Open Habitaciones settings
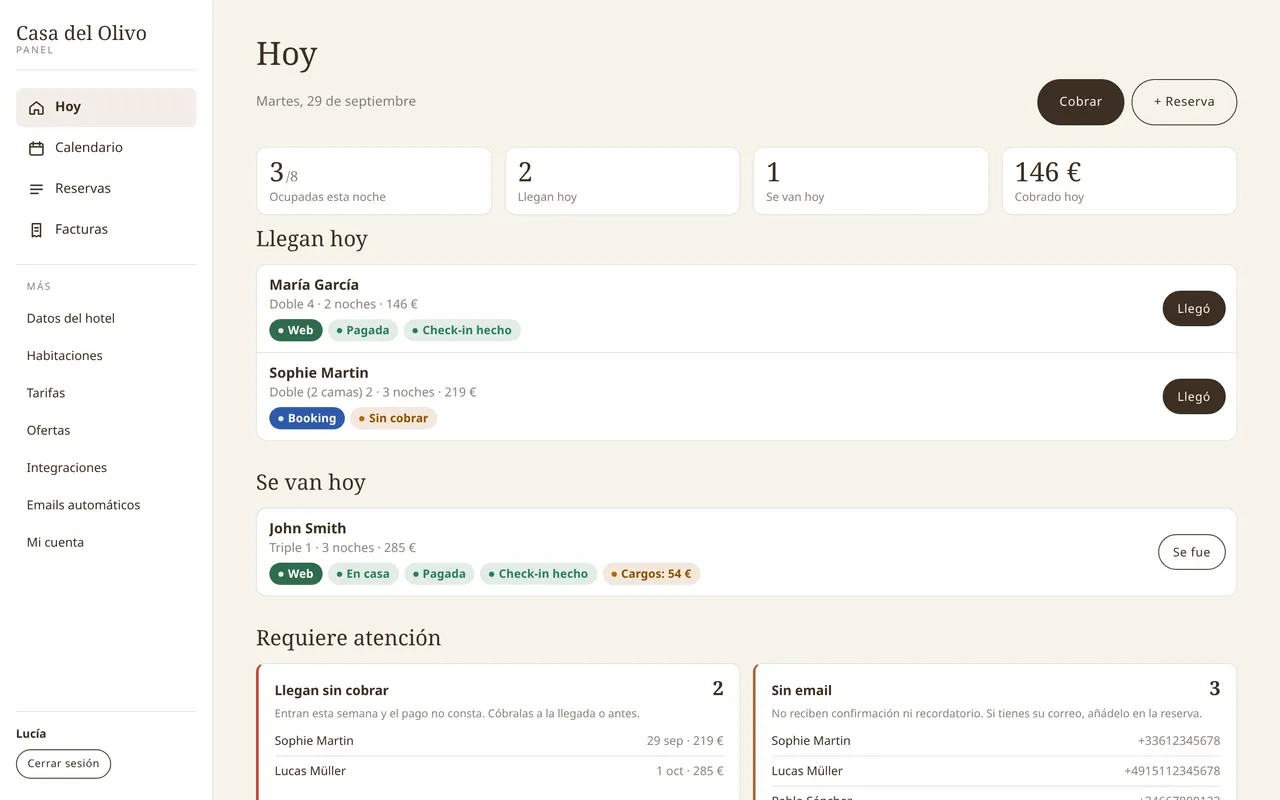1280x800 pixels. click(106, 355)
